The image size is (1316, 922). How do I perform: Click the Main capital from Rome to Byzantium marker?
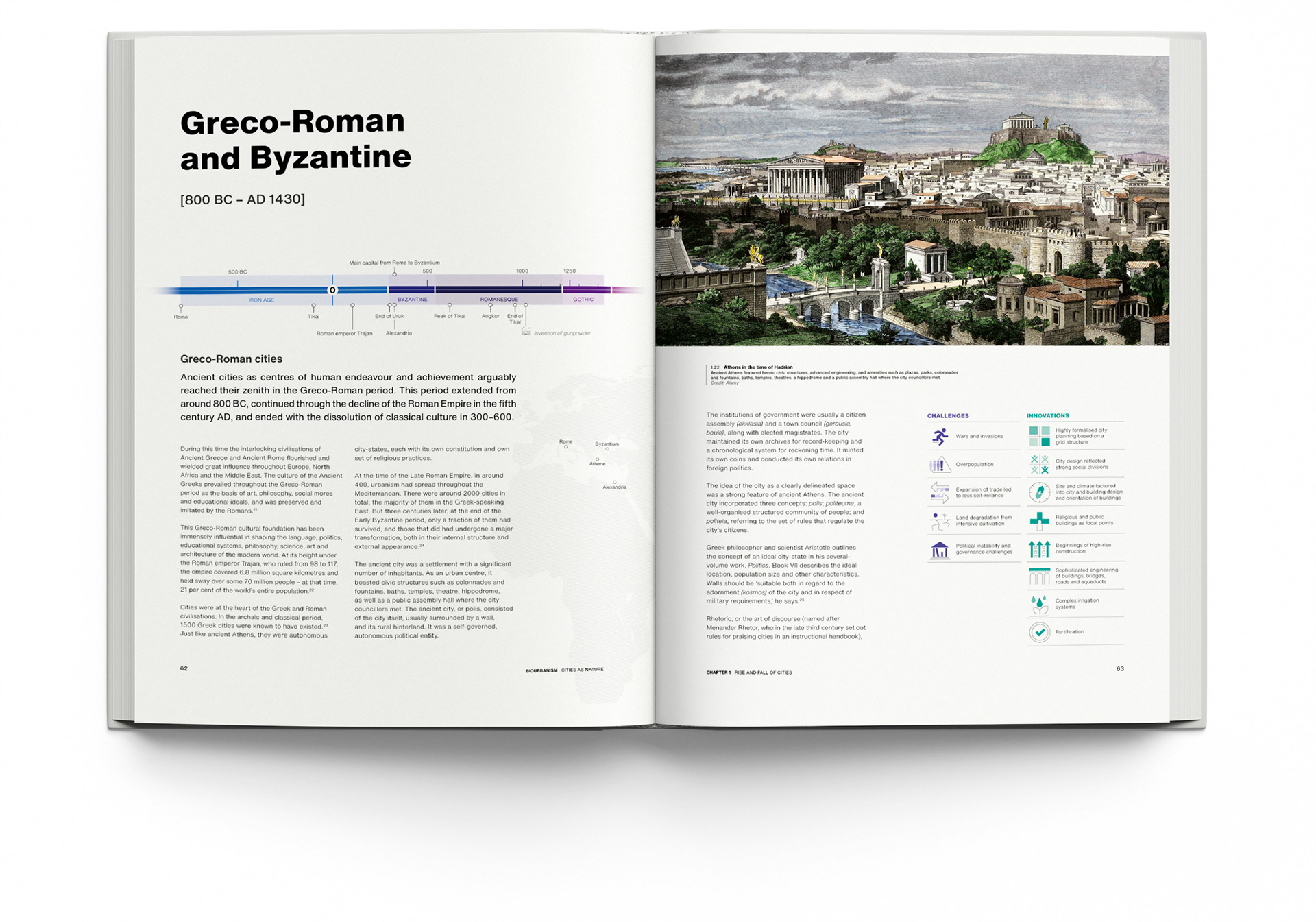pyautogui.click(x=394, y=274)
